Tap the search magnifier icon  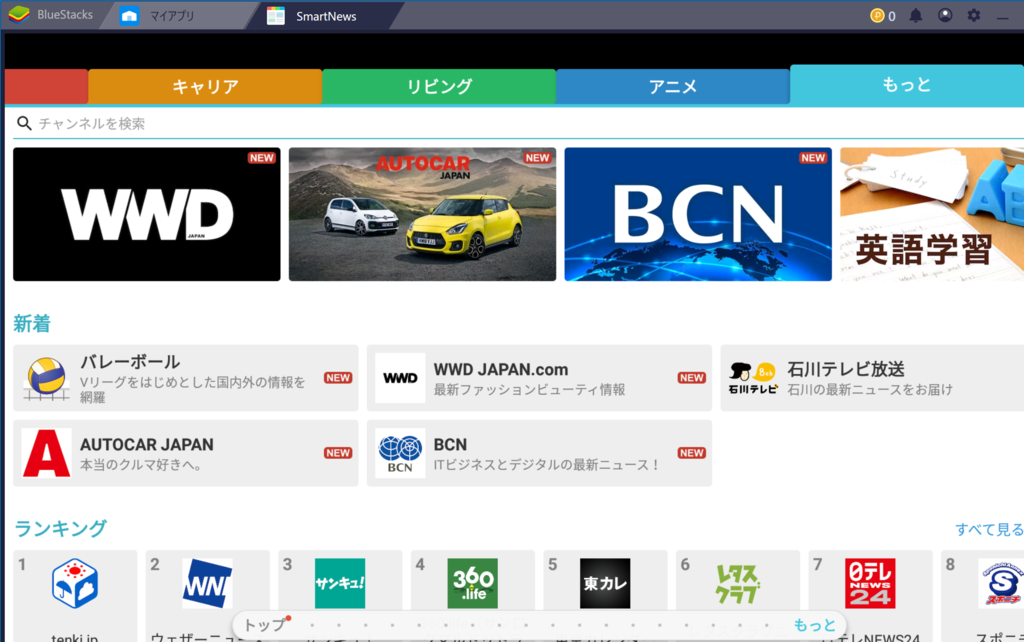(24, 123)
